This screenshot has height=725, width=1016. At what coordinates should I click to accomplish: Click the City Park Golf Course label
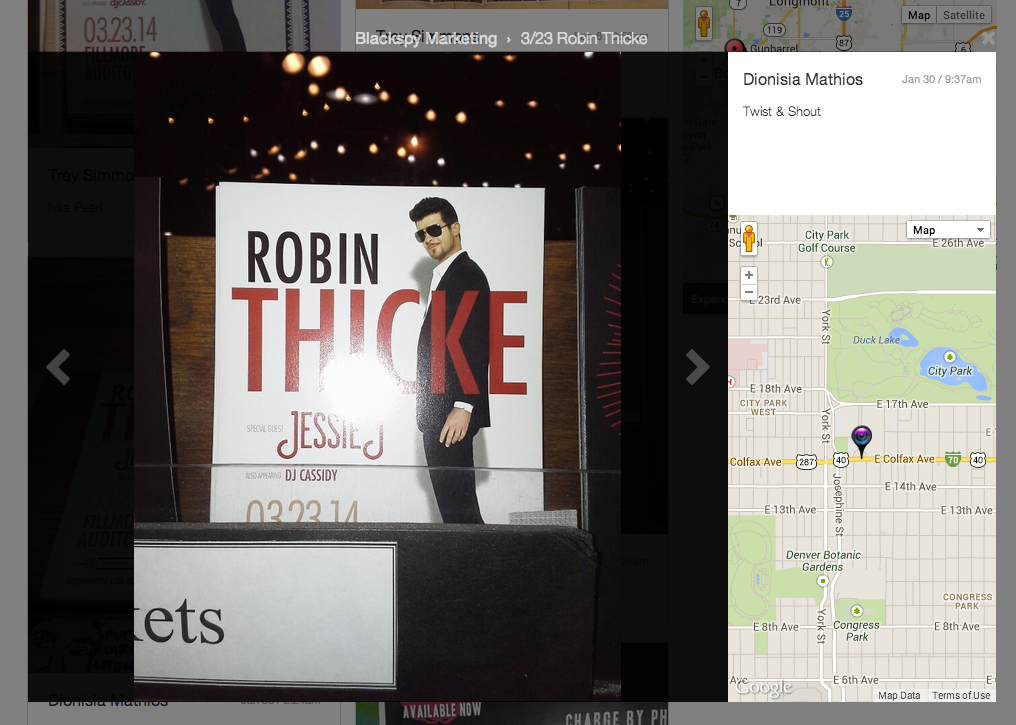[x=827, y=241]
